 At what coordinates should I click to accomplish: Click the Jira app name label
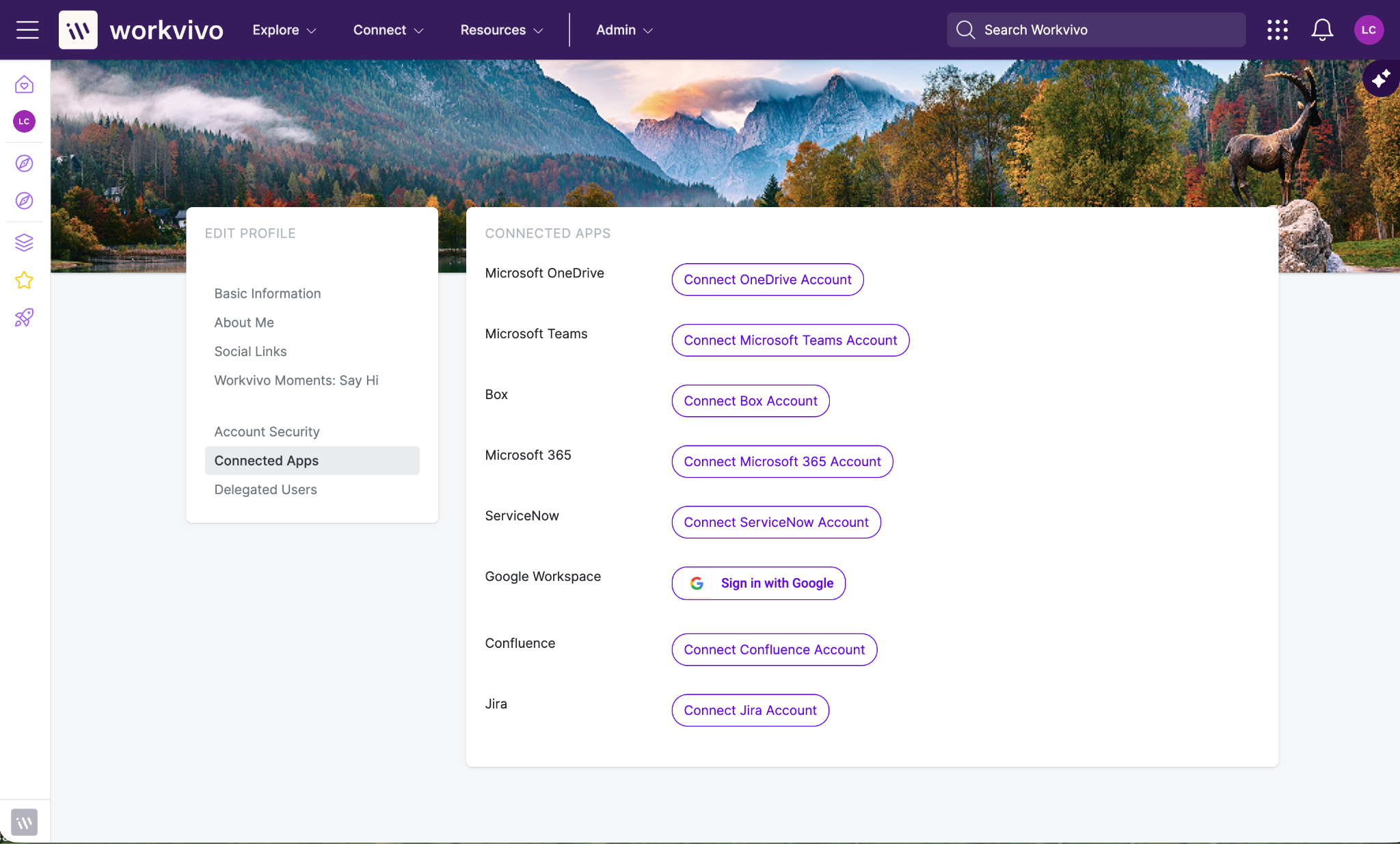(496, 705)
